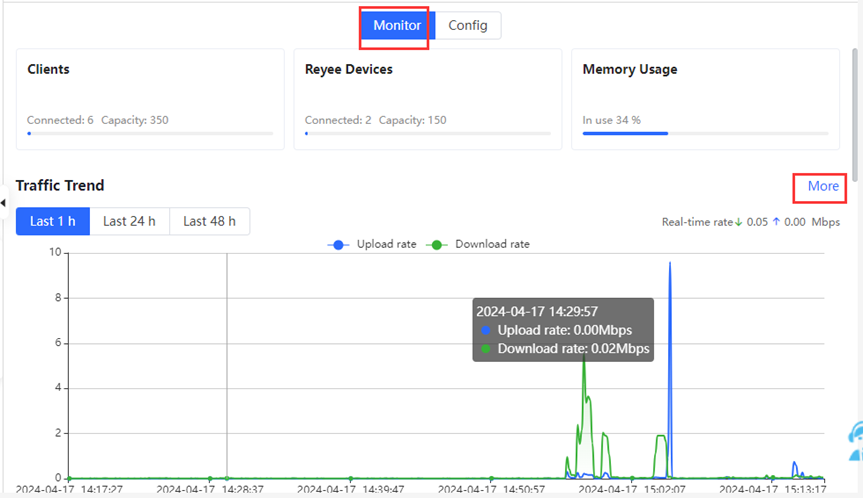Click the green real-time download arrow
The width and height of the screenshot is (863, 498).
click(x=738, y=222)
